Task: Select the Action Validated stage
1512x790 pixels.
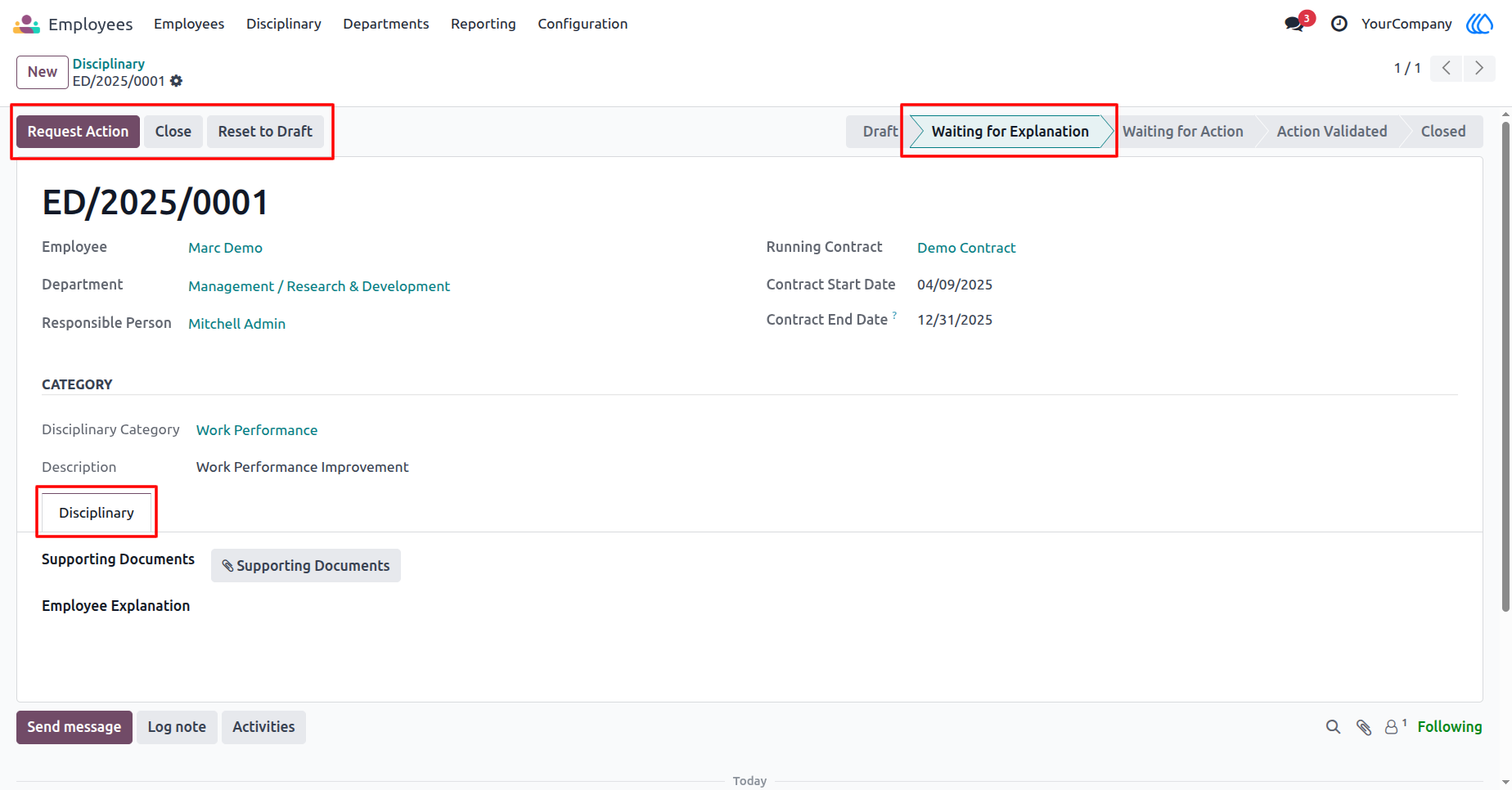Action: click(x=1332, y=132)
